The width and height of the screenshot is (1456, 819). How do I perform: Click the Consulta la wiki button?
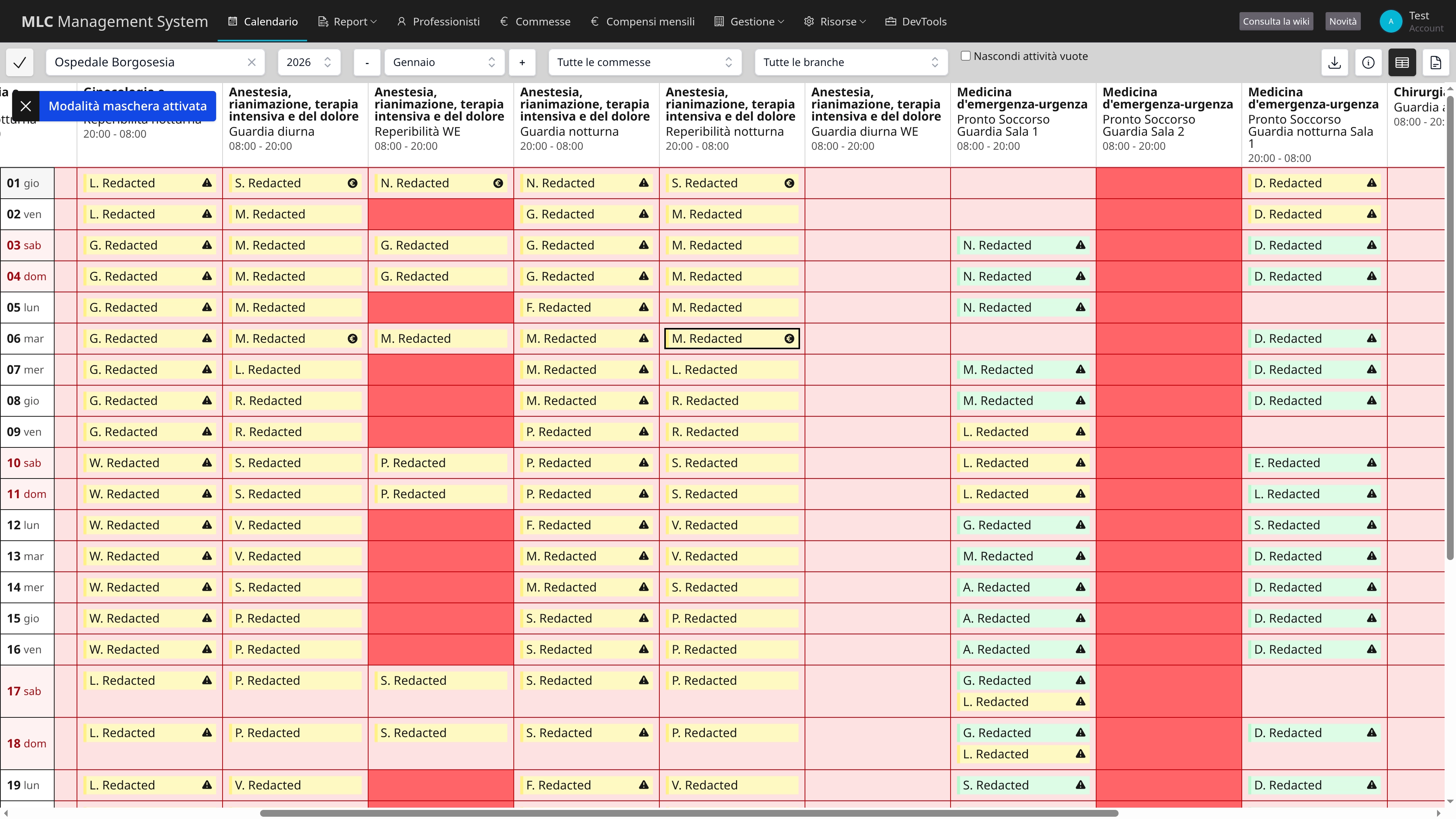[1276, 22]
